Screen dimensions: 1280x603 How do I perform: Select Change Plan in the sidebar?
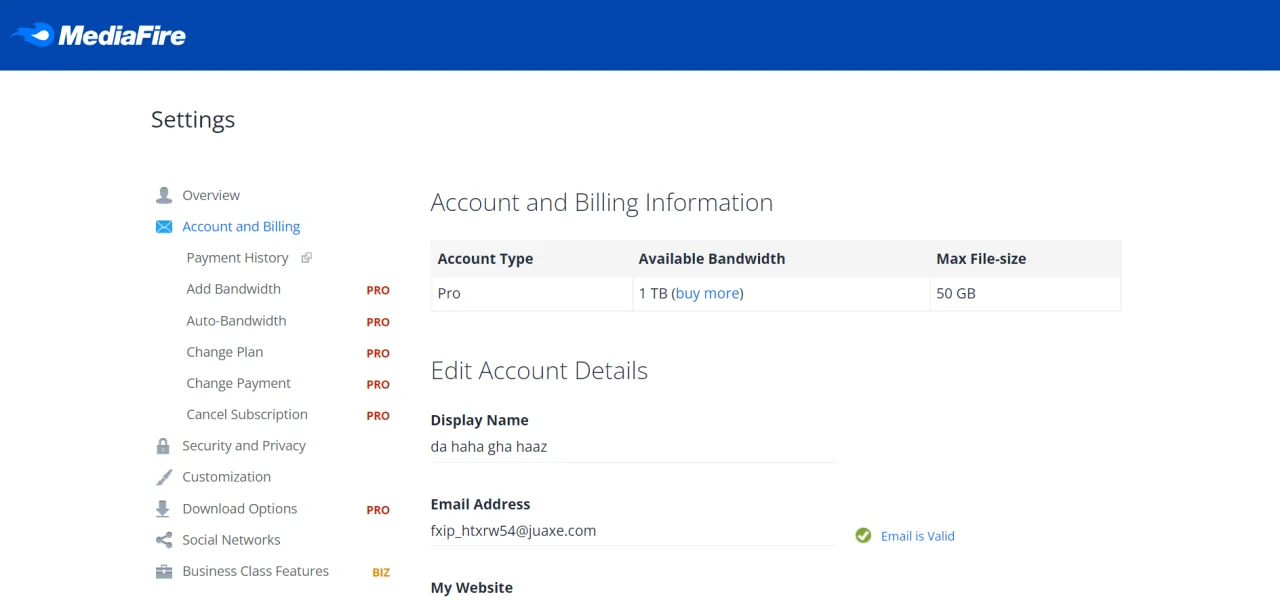(x=225, y=352)
